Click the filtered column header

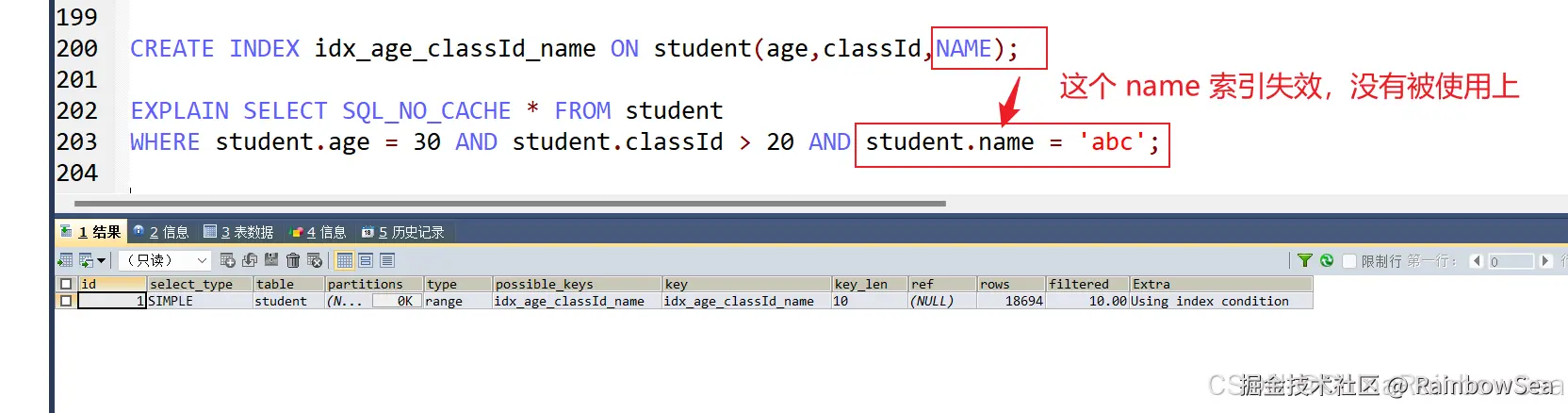(x=1087, y=284)
